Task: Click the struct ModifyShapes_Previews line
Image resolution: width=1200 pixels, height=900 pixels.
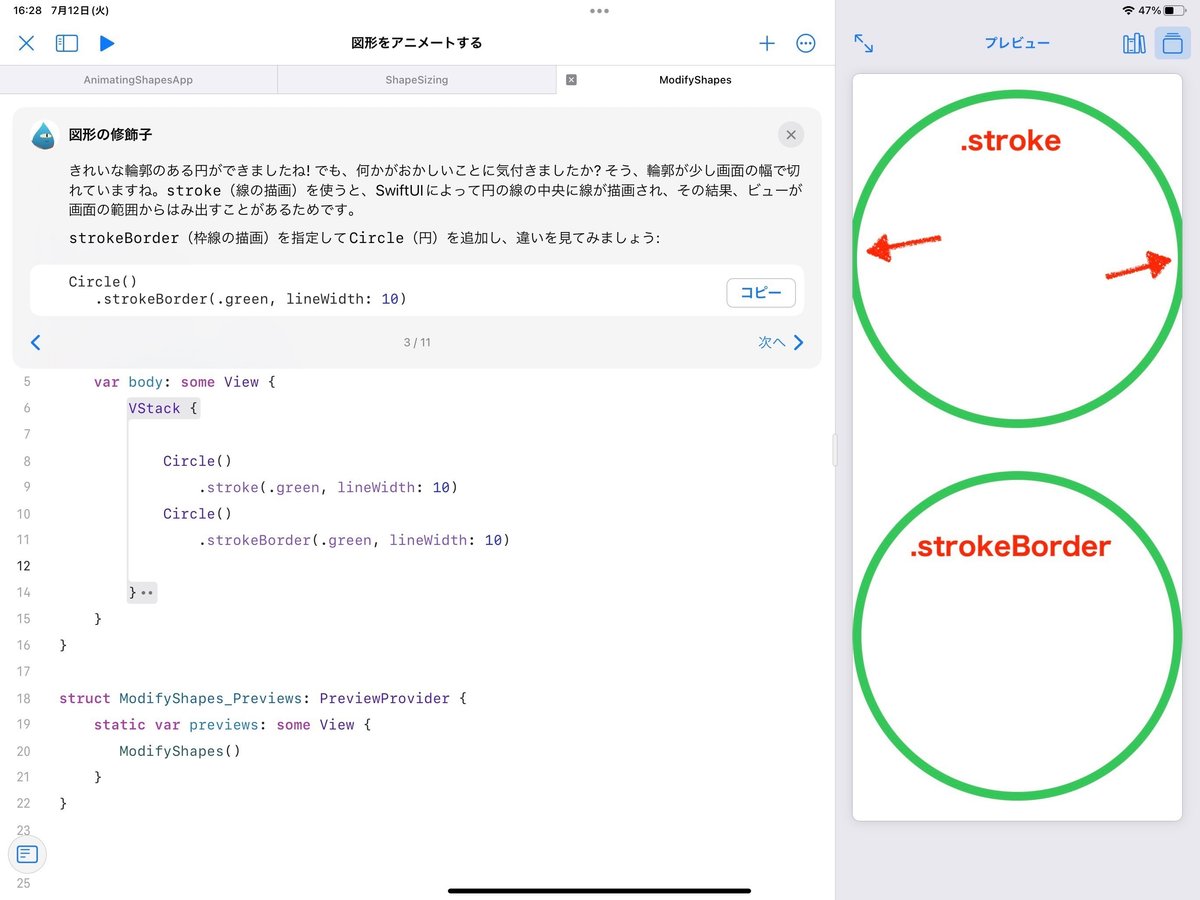Action: (263, 698)
